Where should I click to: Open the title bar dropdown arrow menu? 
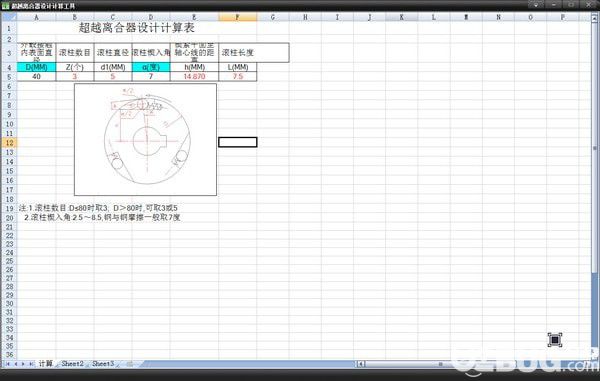pyautogui.click(x=536, y=5)
